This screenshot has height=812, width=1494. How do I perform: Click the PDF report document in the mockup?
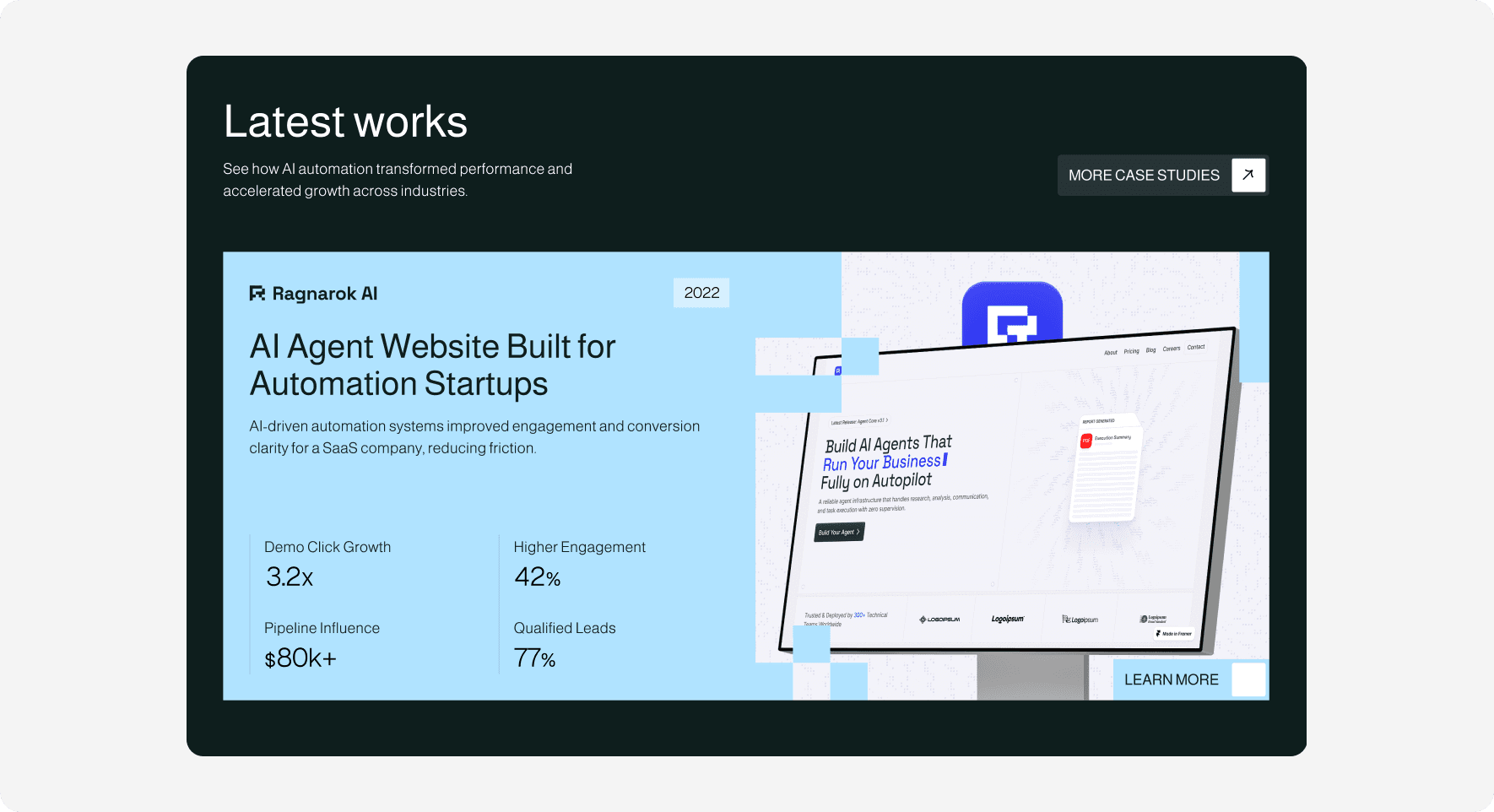pos(1106,469)
